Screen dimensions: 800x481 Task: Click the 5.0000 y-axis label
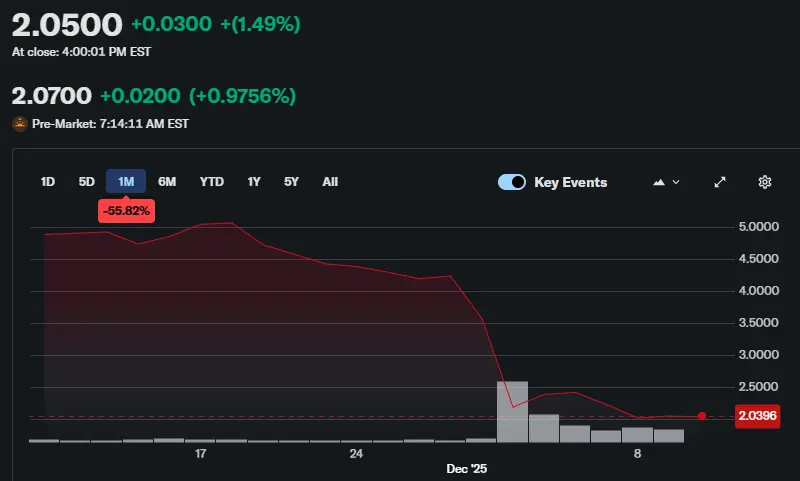coord(759,226)
